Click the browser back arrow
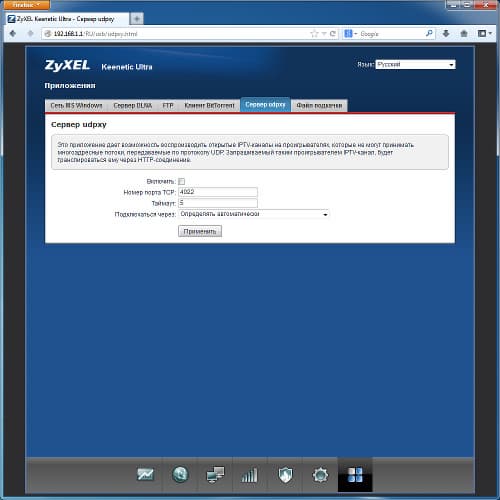Screen dimensions: 500x500 [13, 33]
